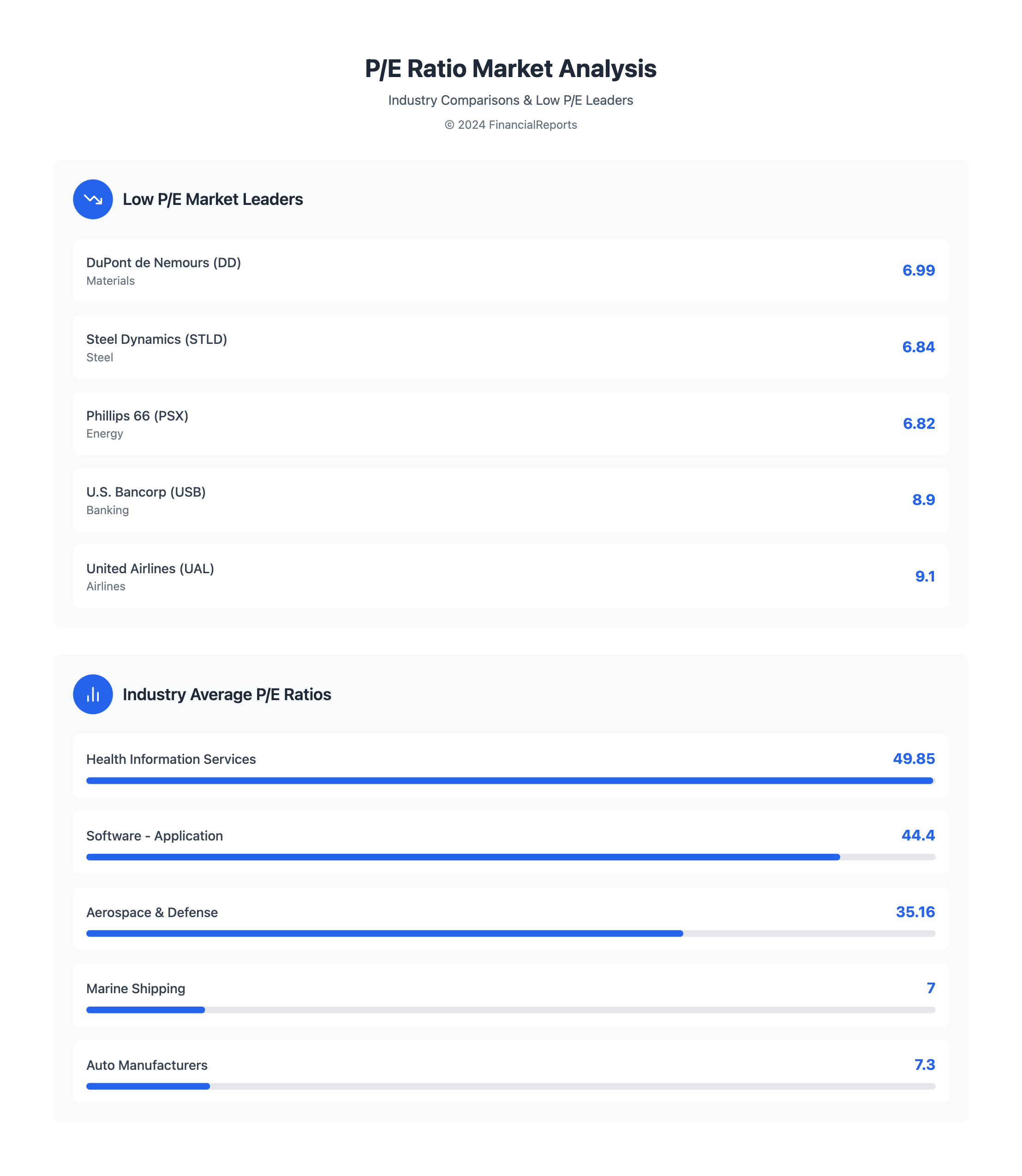Select the DuPont de Nemours (DD) row
This screenshot has height=1176, width=1022.
(x=510, y=270)
